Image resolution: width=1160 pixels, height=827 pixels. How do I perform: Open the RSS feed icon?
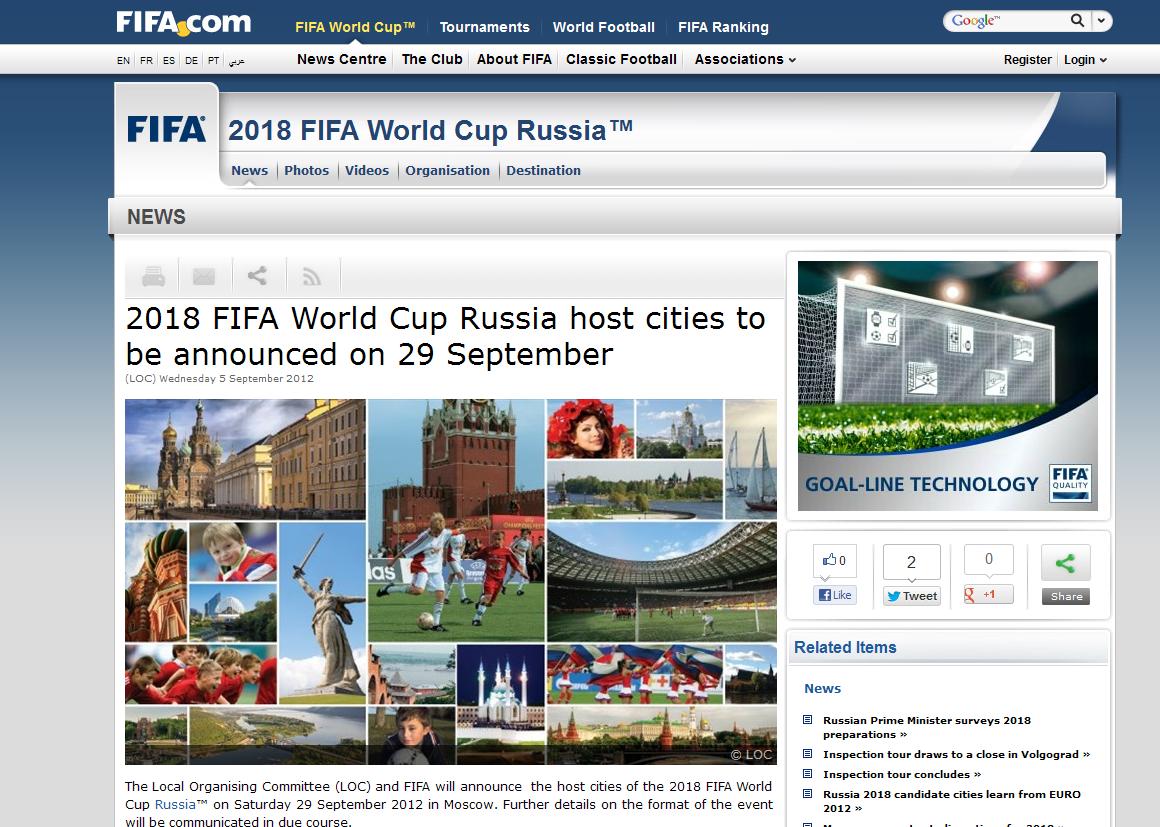312,277
